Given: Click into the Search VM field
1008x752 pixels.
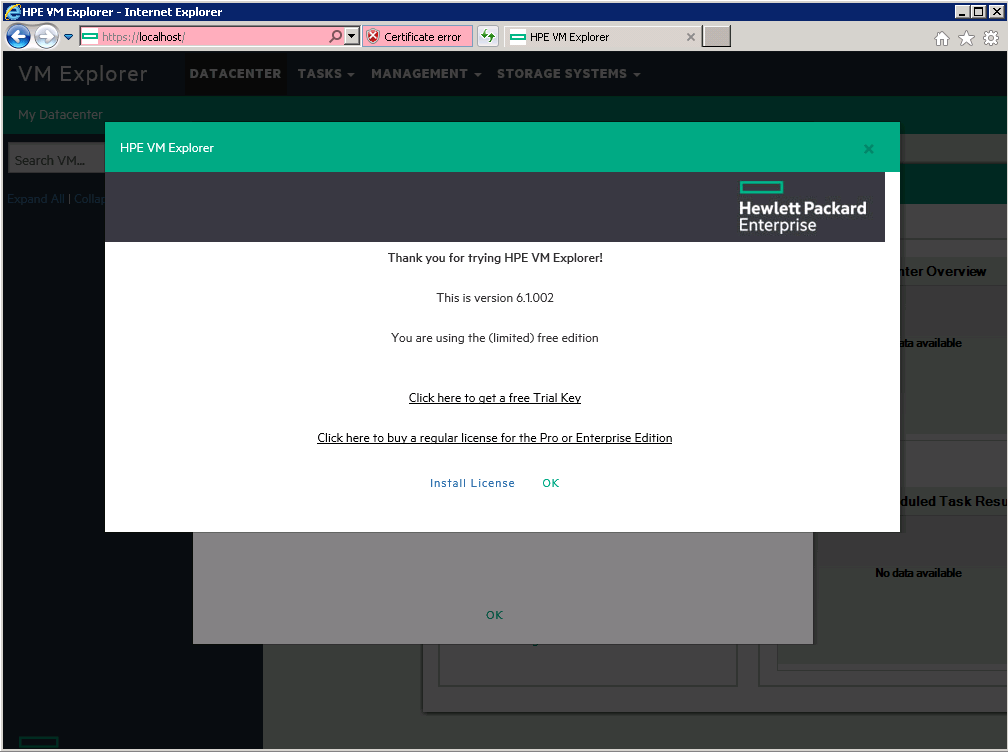Looking at the screenshot, I should point(57,160).
